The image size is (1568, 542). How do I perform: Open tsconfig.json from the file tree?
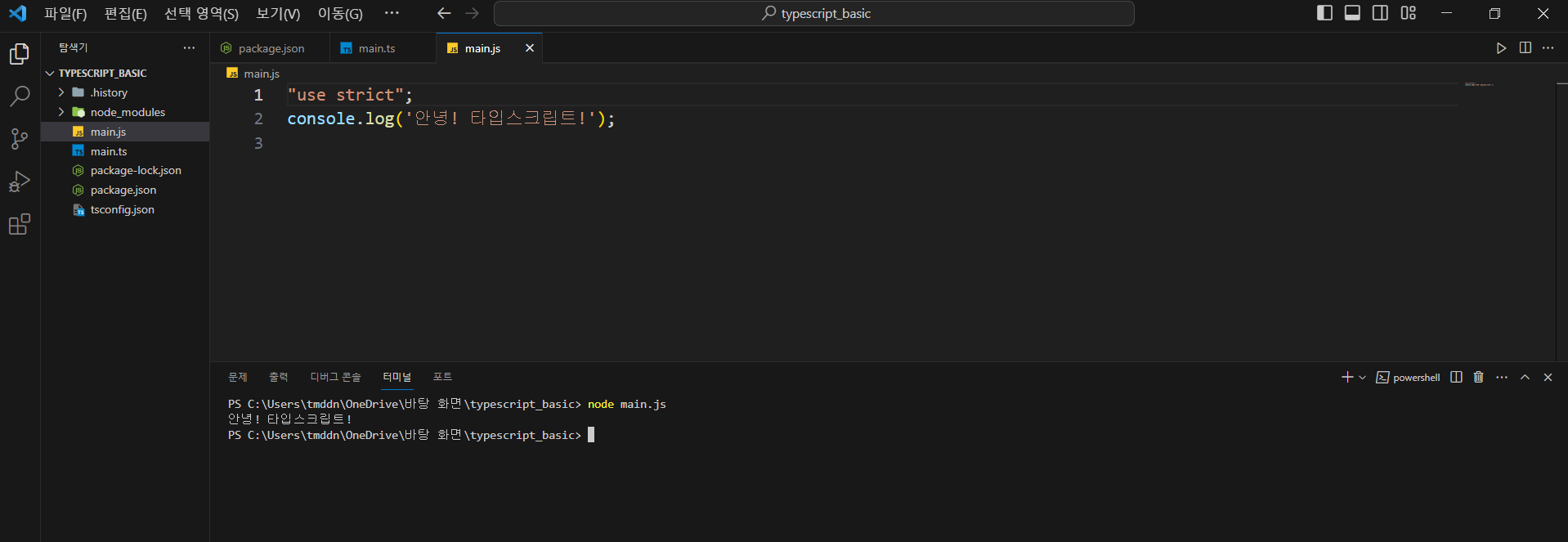coord(125,209)
